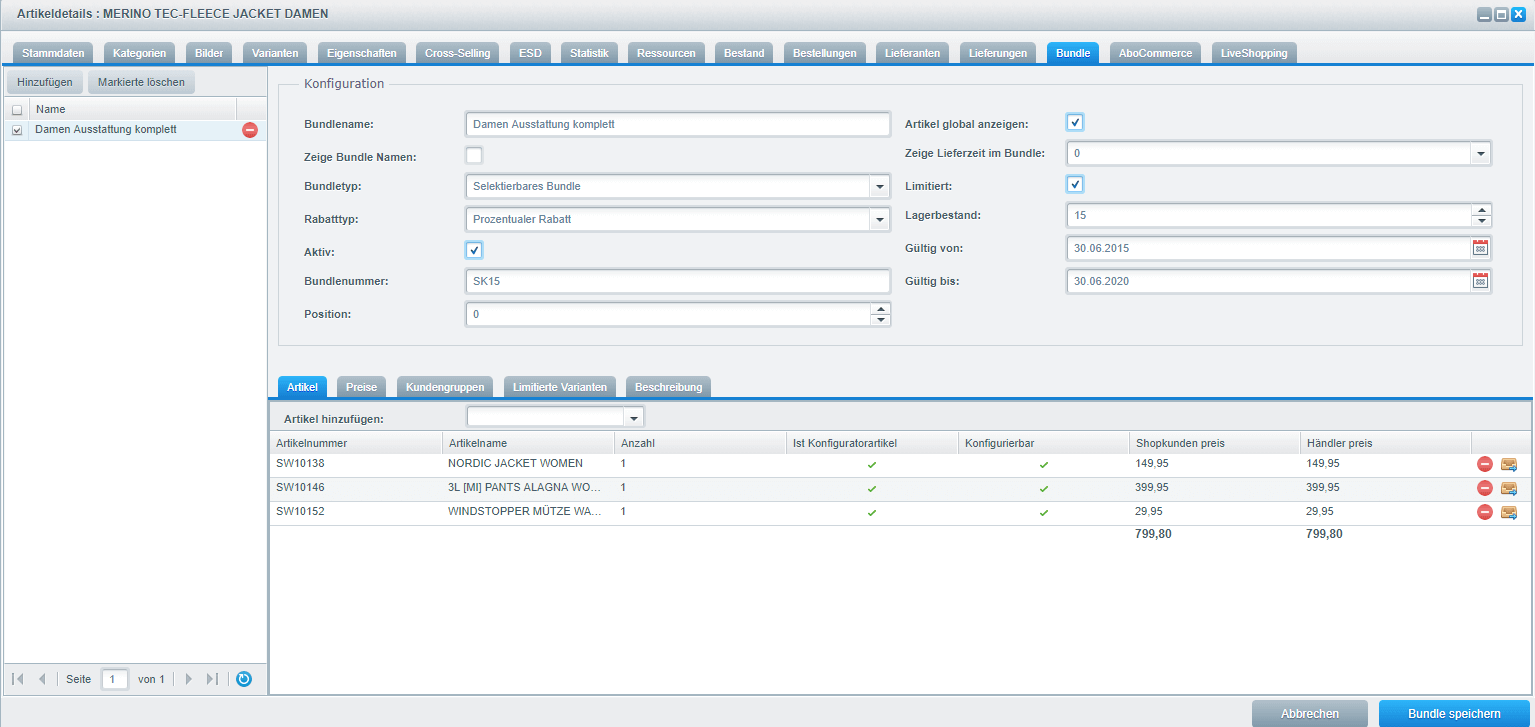
Task: Increase Position value with up spinner
Action: (880, 309)
